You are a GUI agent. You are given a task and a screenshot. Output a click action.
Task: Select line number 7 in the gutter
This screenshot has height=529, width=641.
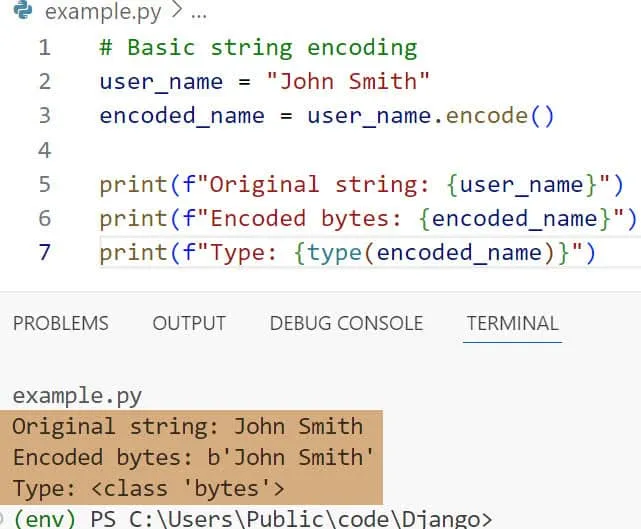(43, 252)
